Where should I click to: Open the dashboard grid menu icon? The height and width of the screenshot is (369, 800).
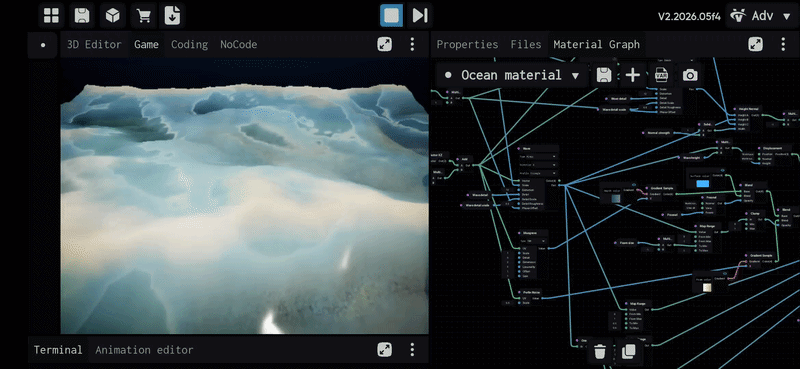coord(51,15)
